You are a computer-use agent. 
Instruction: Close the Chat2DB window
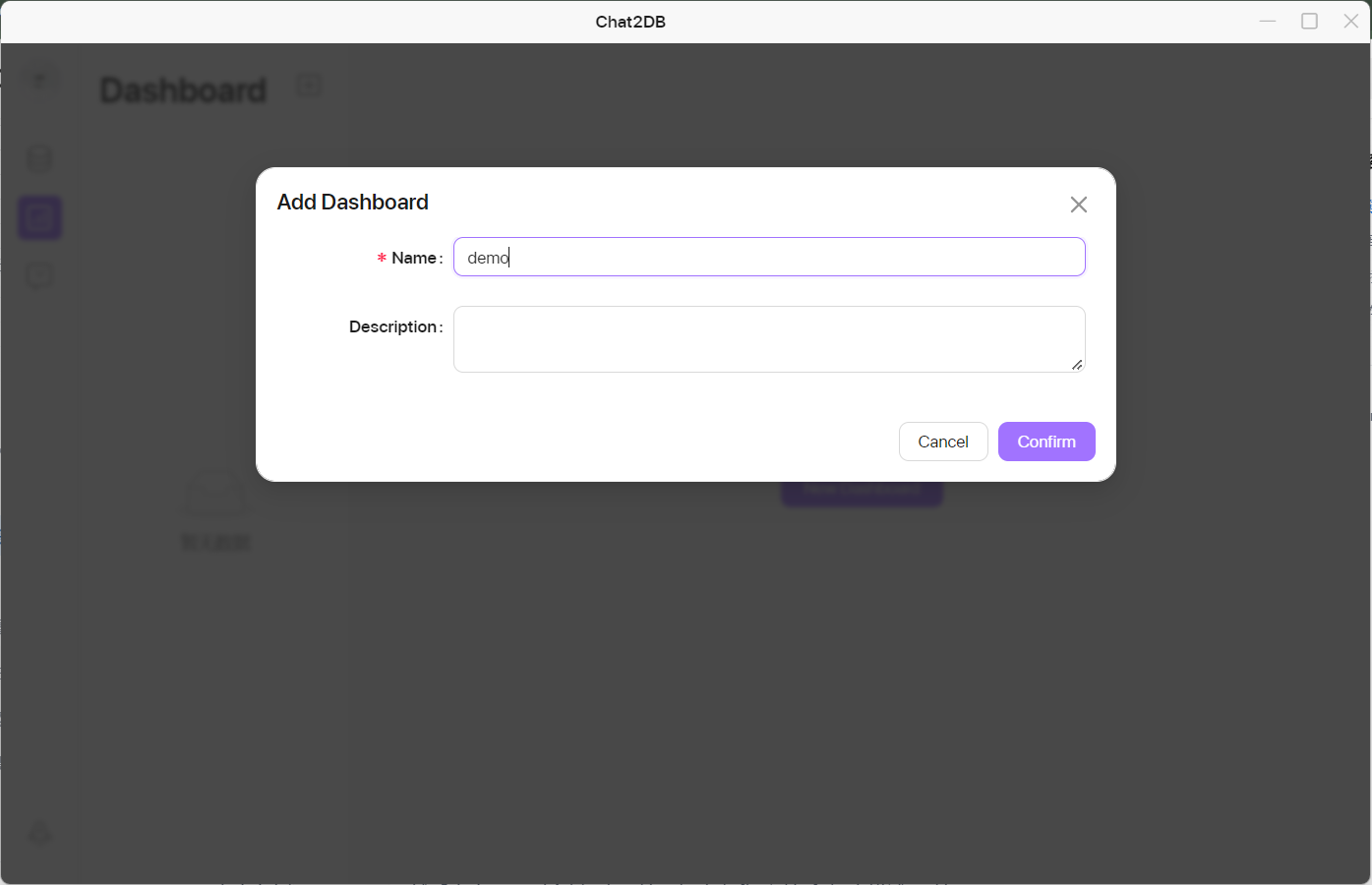(x=1351, y=21)
